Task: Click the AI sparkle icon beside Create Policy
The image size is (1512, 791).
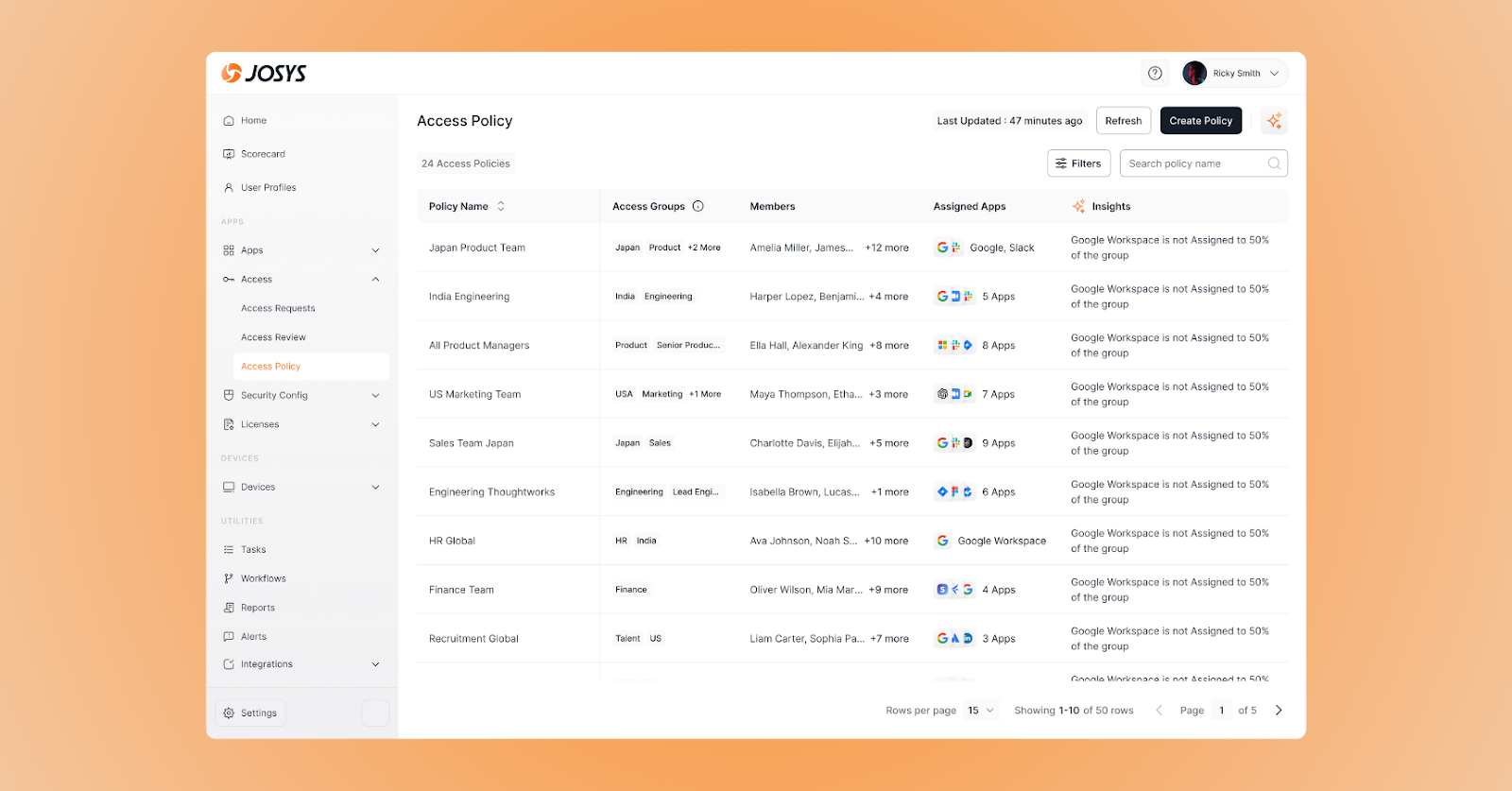Action: tap(1275, 121)
